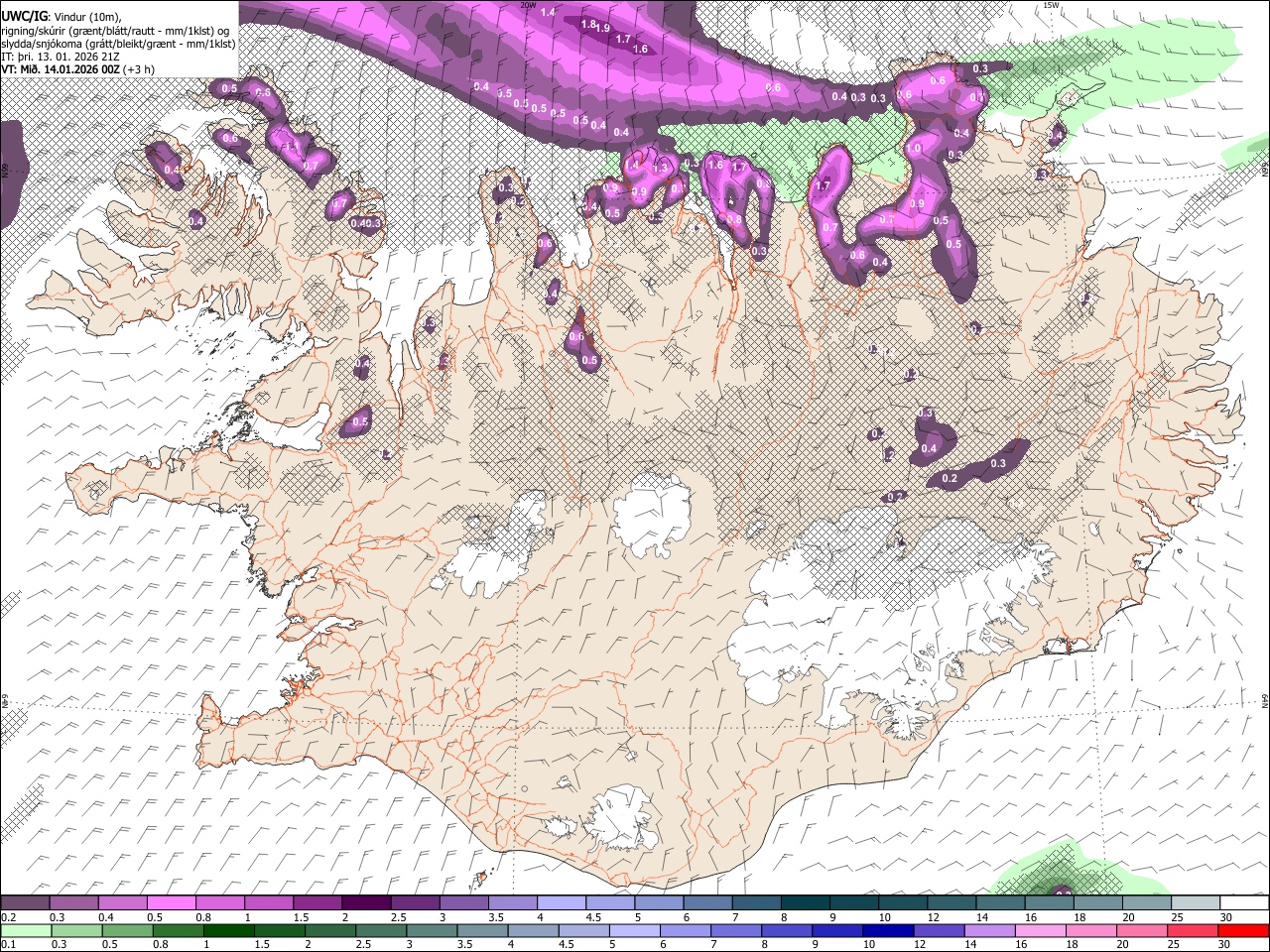Click upper legend swatch between 9 and 10
The width and height of the screenshot is (1270, 952).
(854, 902)
